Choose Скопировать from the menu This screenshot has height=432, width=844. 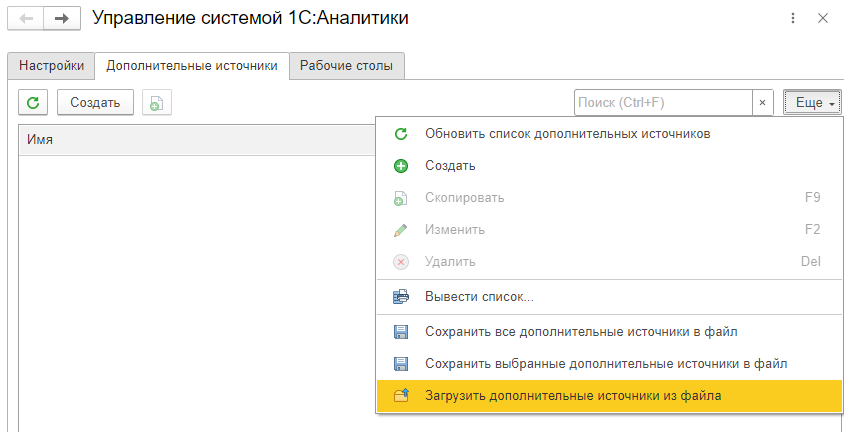coord(608,198)
